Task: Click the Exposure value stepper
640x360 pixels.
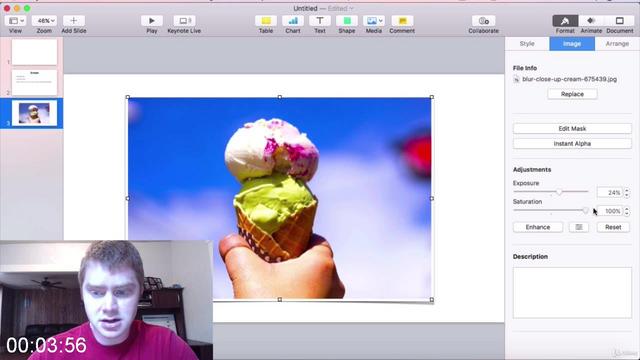Action: [x=627, y=192]
